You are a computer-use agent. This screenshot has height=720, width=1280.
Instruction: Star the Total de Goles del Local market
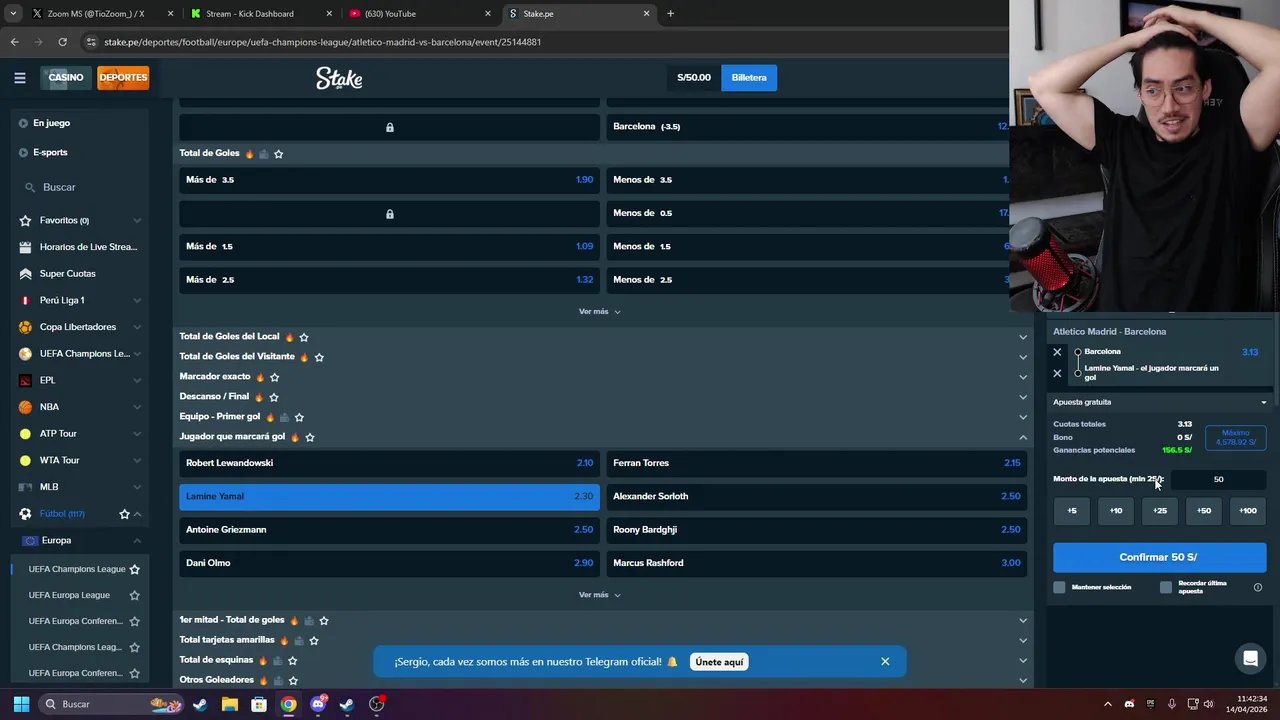click(x=304, y=337)
